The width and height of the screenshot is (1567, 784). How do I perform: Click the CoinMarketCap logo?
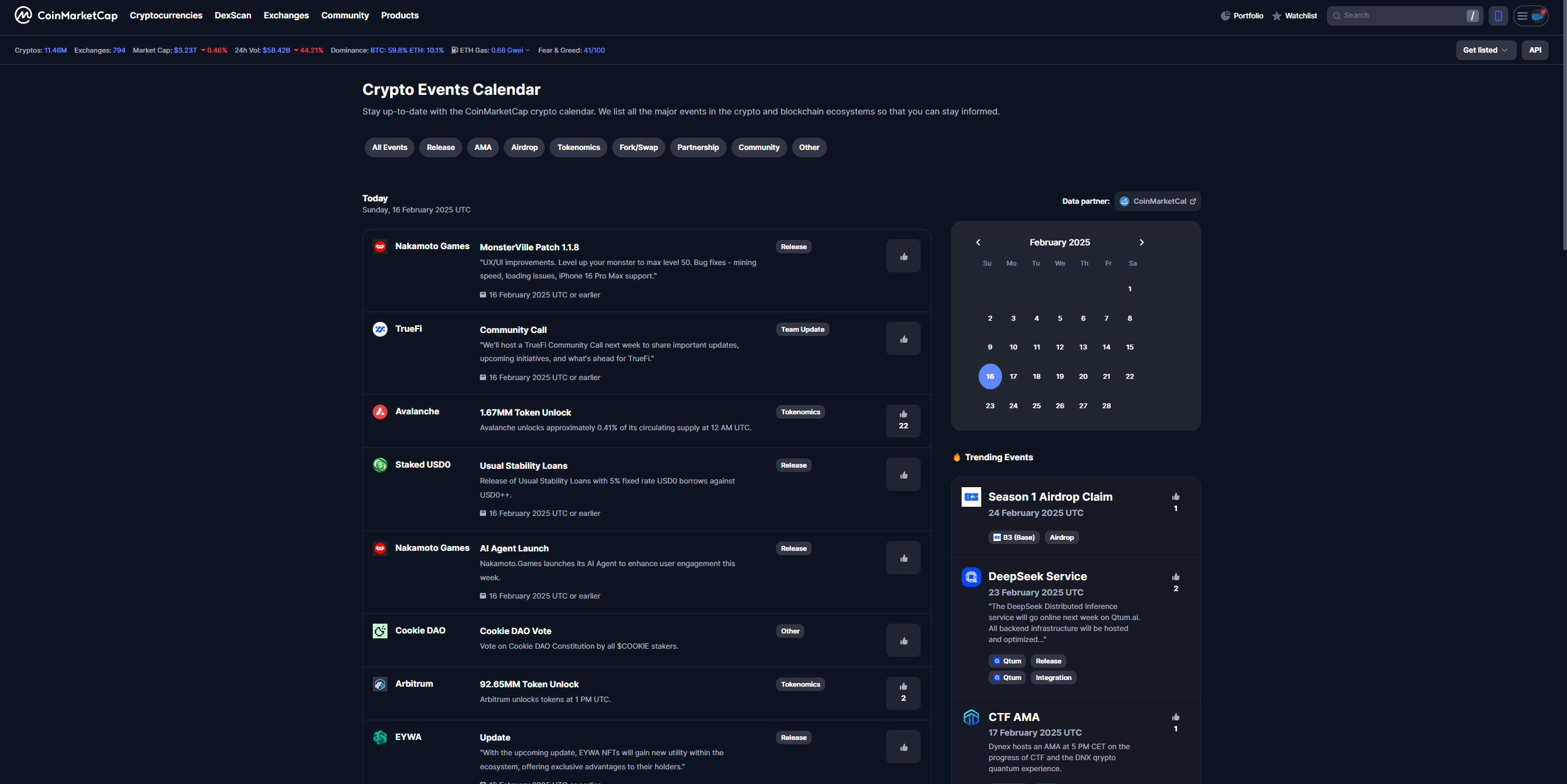pyautogui.click(x=65, y=15)
